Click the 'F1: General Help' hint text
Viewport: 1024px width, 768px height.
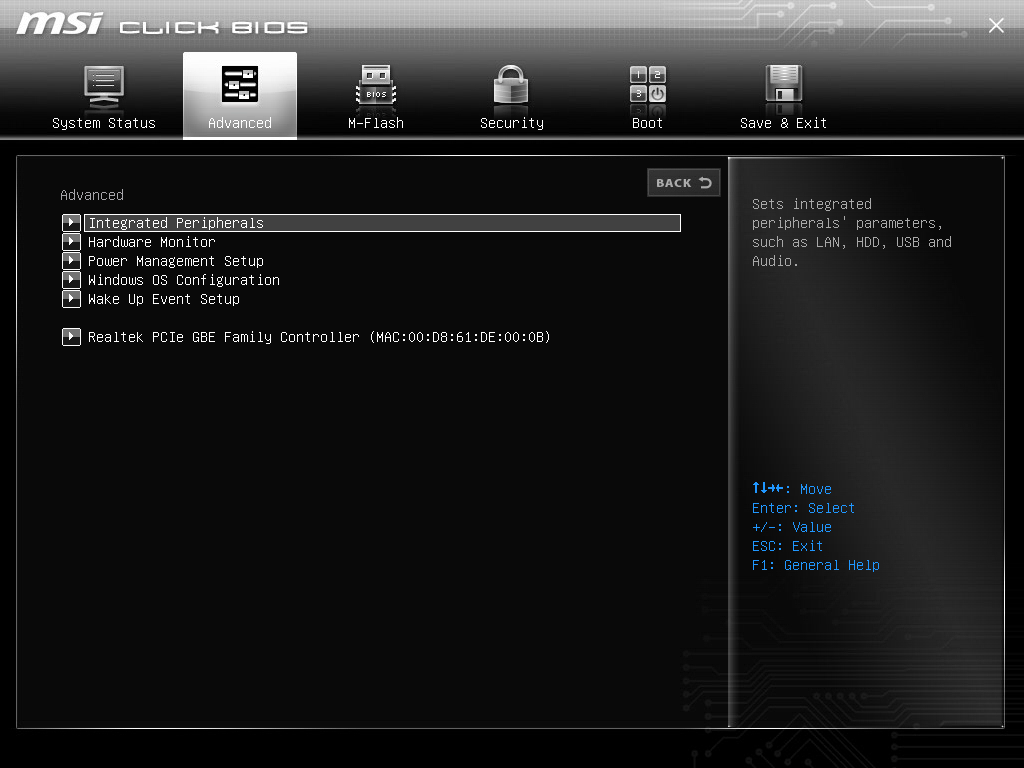pyautogui.click(x=816, y=565)
